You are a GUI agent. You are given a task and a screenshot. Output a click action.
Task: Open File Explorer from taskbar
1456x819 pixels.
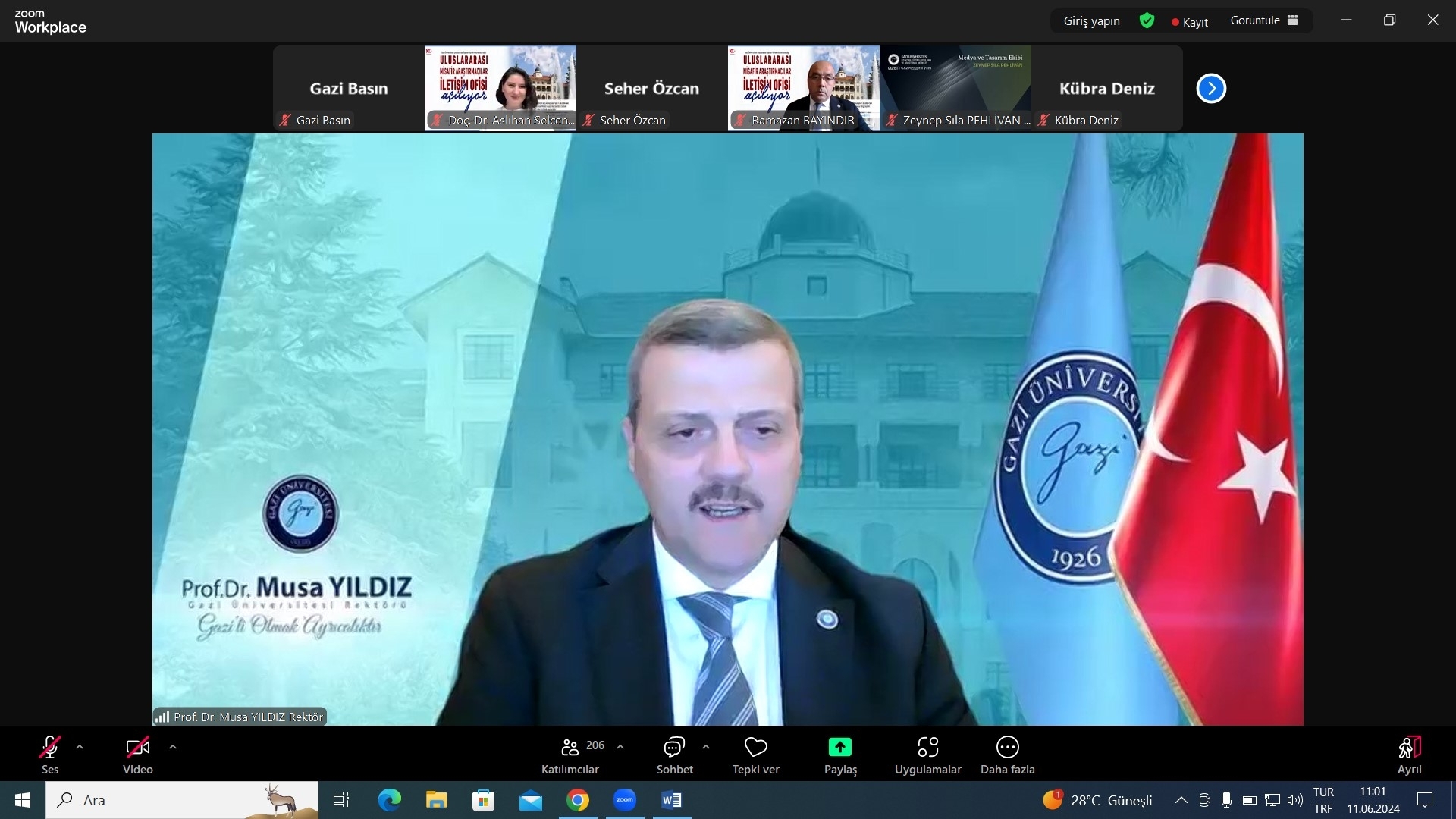(x=436, y=800)
